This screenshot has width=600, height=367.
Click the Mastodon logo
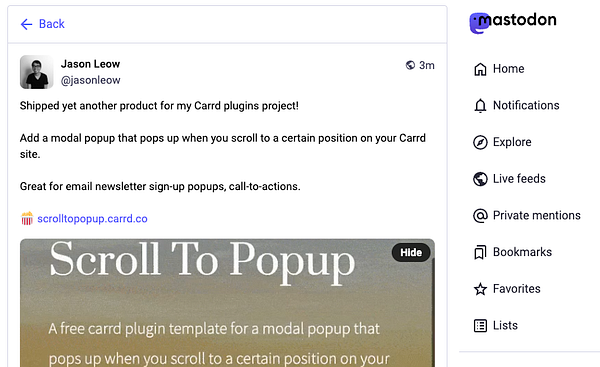pos(513,22)
